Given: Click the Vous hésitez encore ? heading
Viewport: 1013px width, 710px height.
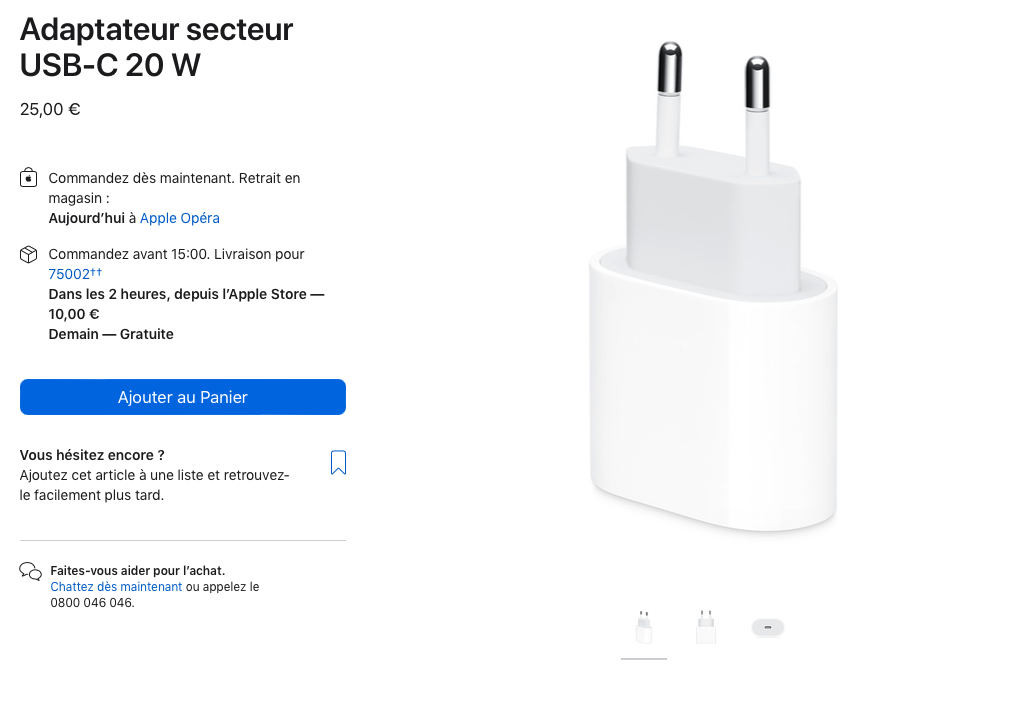Looking at the screenshot, I should pos(92,455).
